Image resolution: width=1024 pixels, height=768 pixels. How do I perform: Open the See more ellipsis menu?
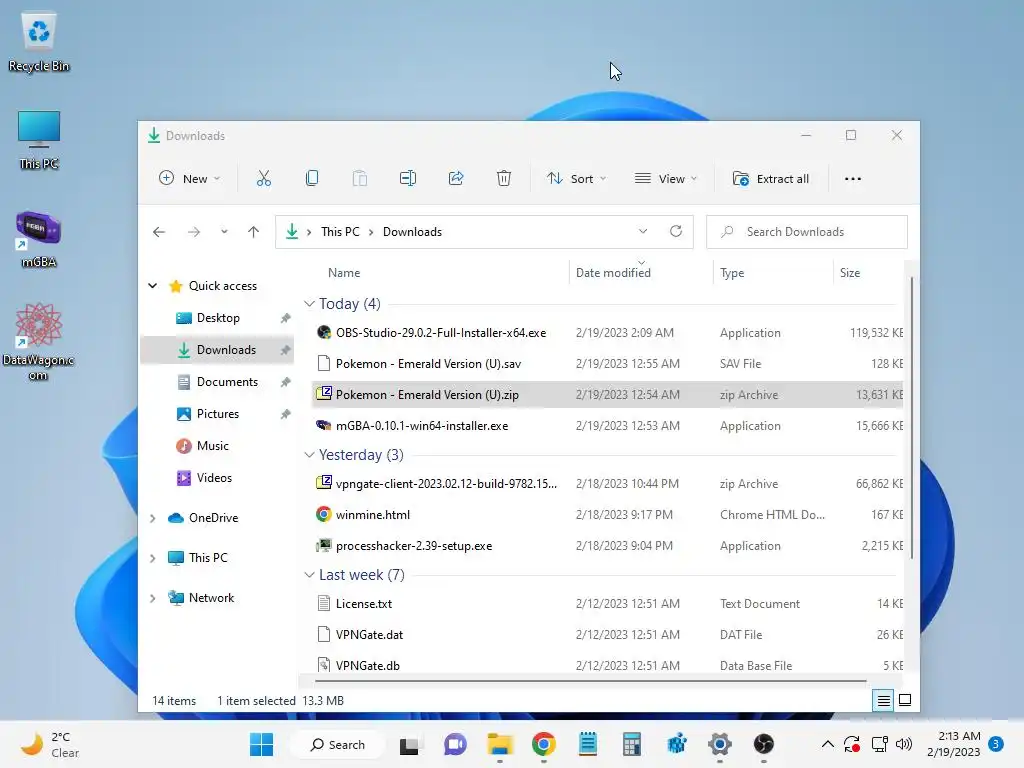tap(853, 178)
